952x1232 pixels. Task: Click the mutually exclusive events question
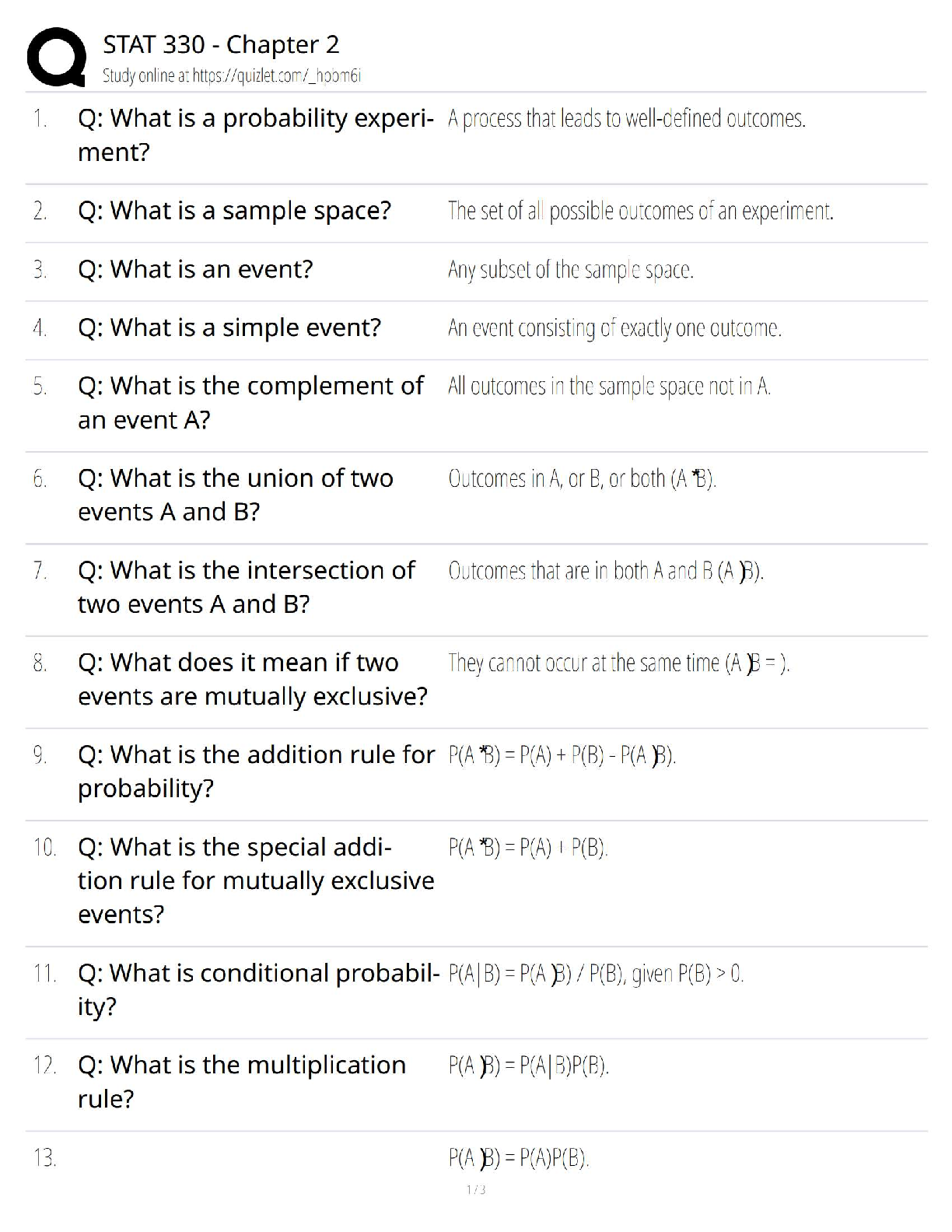pos(252,679)
